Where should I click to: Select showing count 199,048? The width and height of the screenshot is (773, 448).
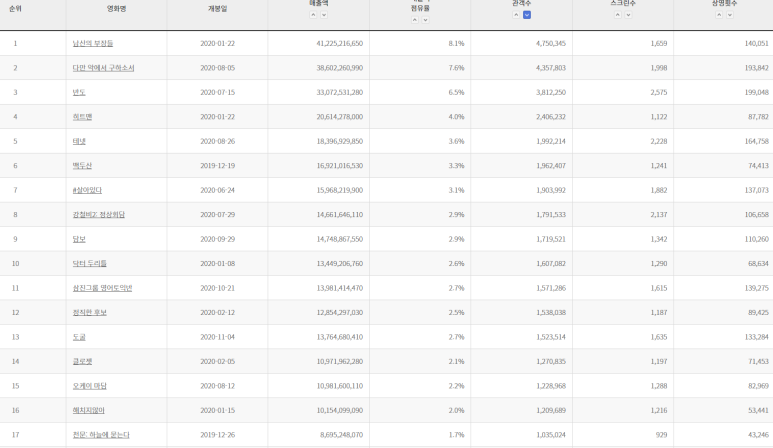click(756, 92)
